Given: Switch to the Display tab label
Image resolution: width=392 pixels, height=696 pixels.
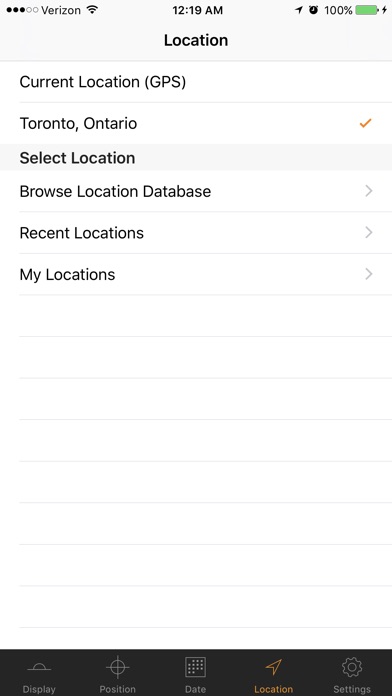Looking at the screenshot, I should tap(39, 689).
